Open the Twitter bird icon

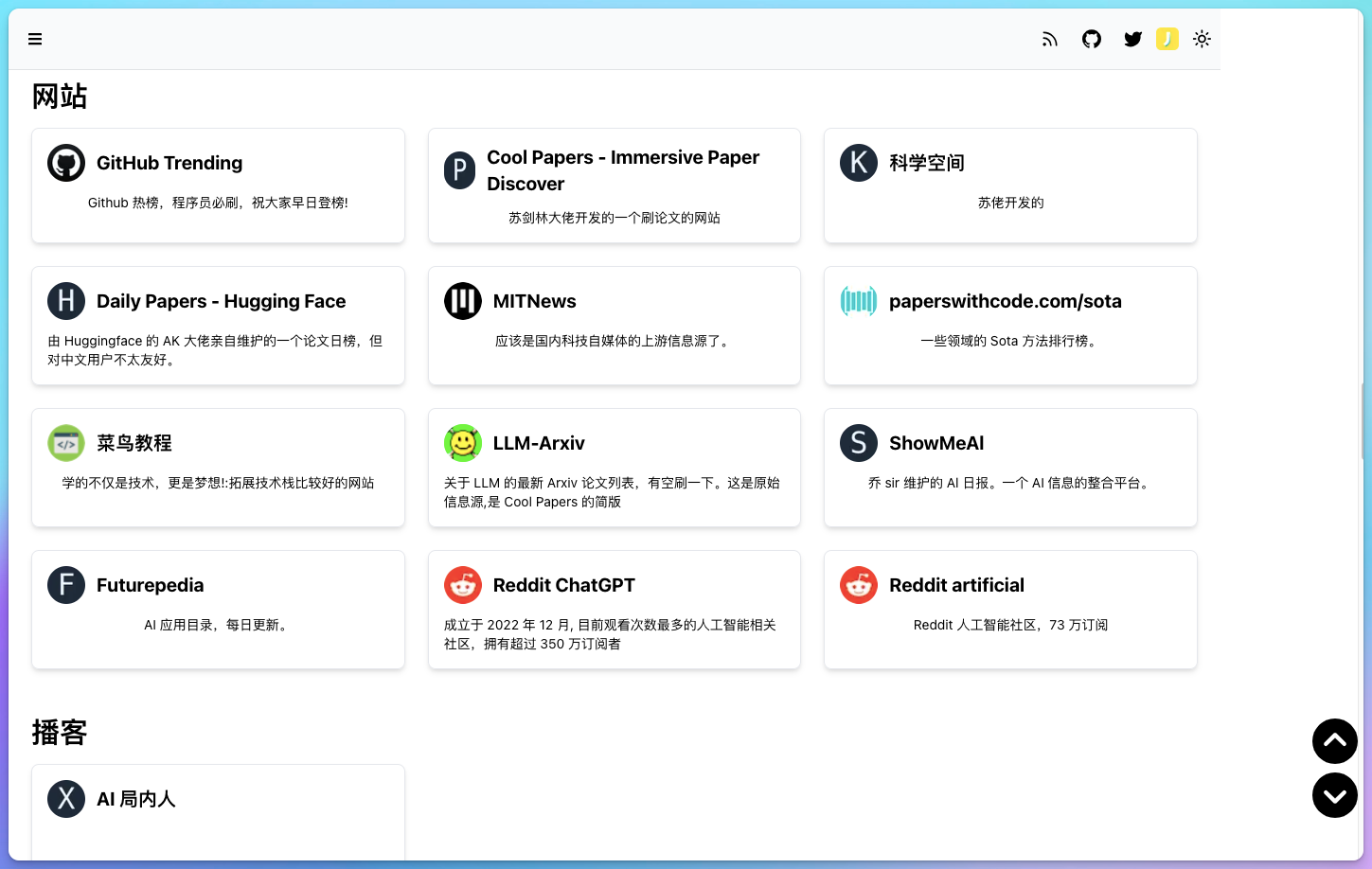click(1132, 39)
